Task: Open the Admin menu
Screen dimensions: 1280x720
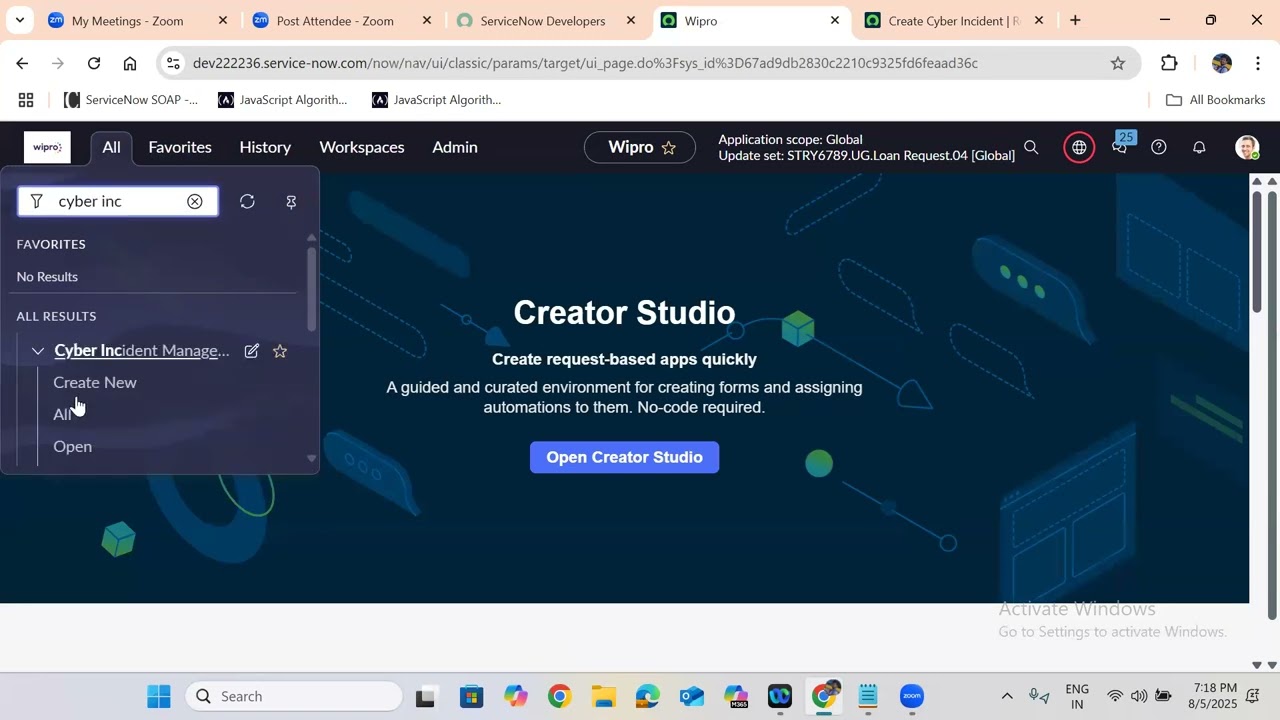Action: click(455, 147)
